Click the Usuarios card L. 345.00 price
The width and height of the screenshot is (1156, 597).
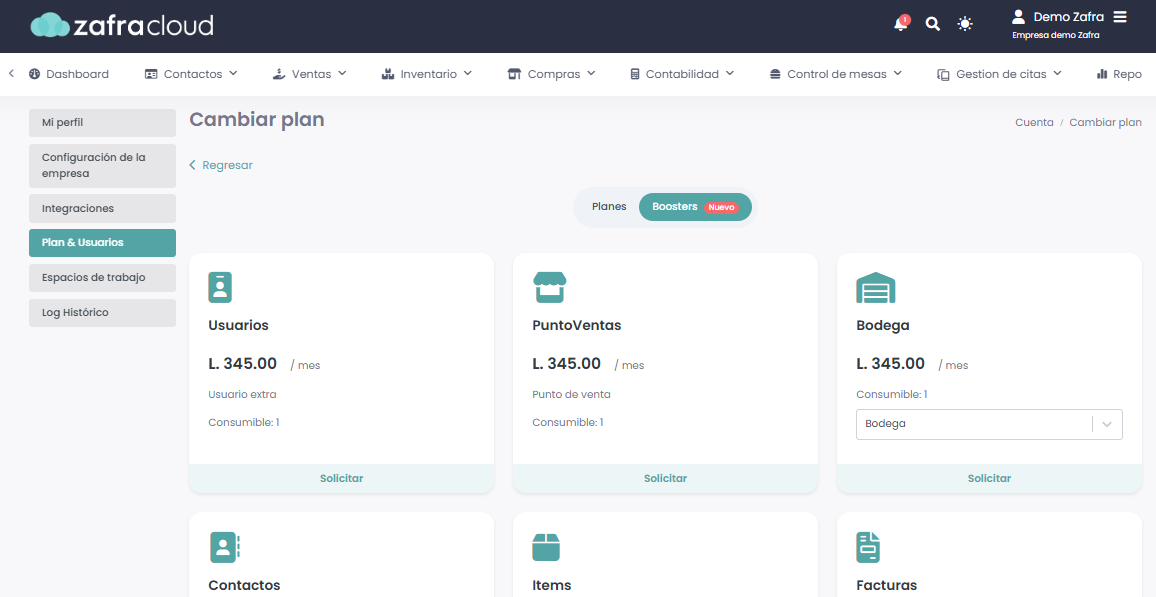[243, 363]
